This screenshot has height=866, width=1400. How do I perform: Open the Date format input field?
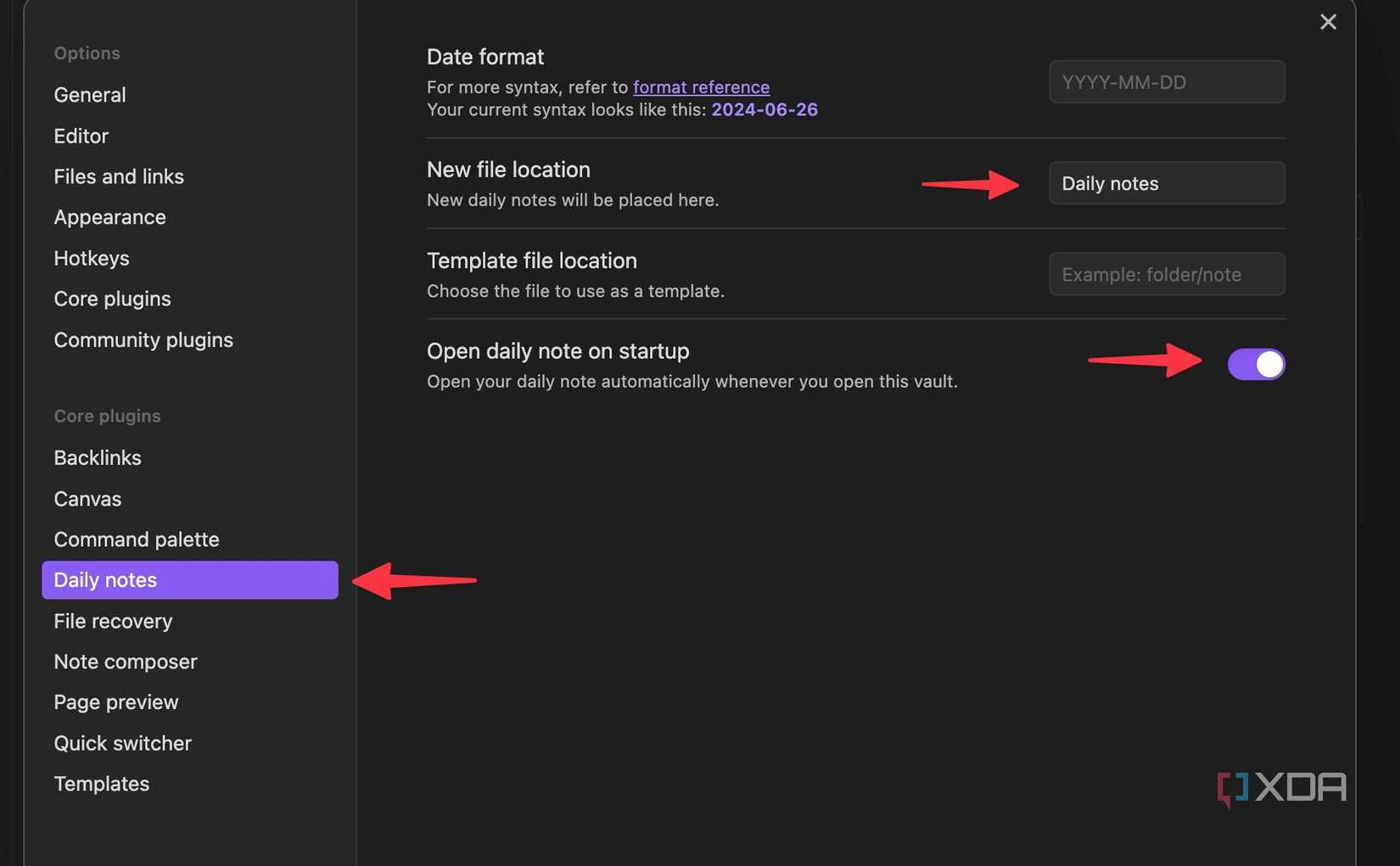point(1166,81)
